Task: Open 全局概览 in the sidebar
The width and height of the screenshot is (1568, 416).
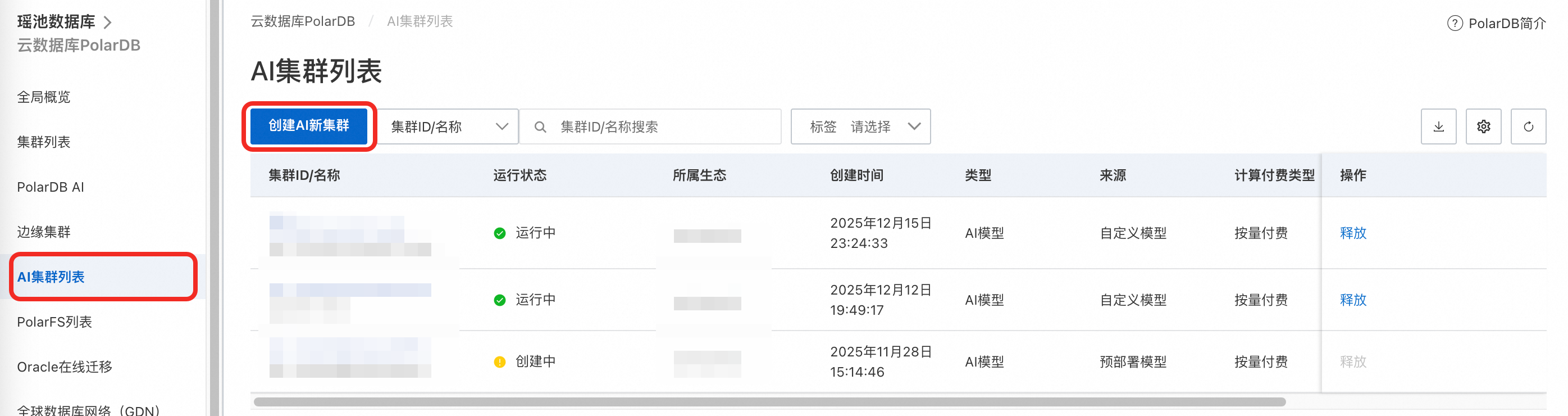Action: [x=44, y=97]
